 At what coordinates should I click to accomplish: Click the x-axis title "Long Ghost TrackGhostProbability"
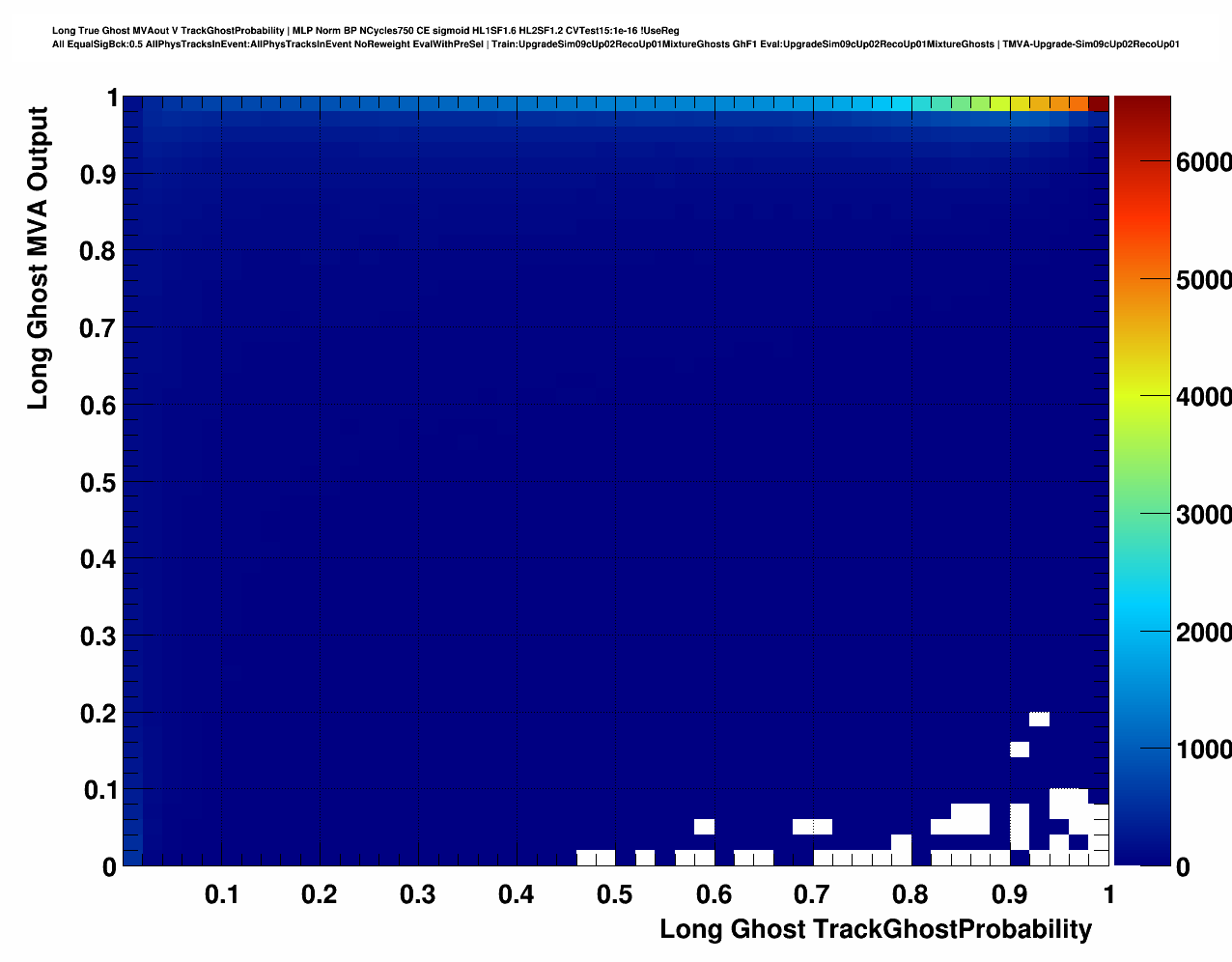[x=876, y=929]
